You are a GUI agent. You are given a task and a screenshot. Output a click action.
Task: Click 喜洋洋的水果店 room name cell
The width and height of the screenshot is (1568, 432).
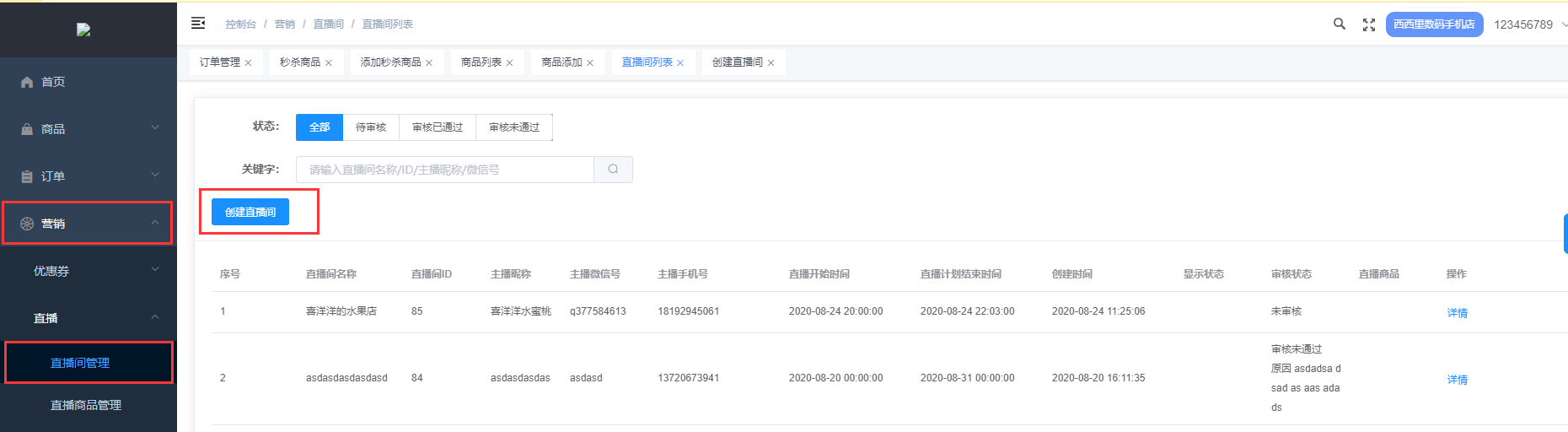pos(341,311)
